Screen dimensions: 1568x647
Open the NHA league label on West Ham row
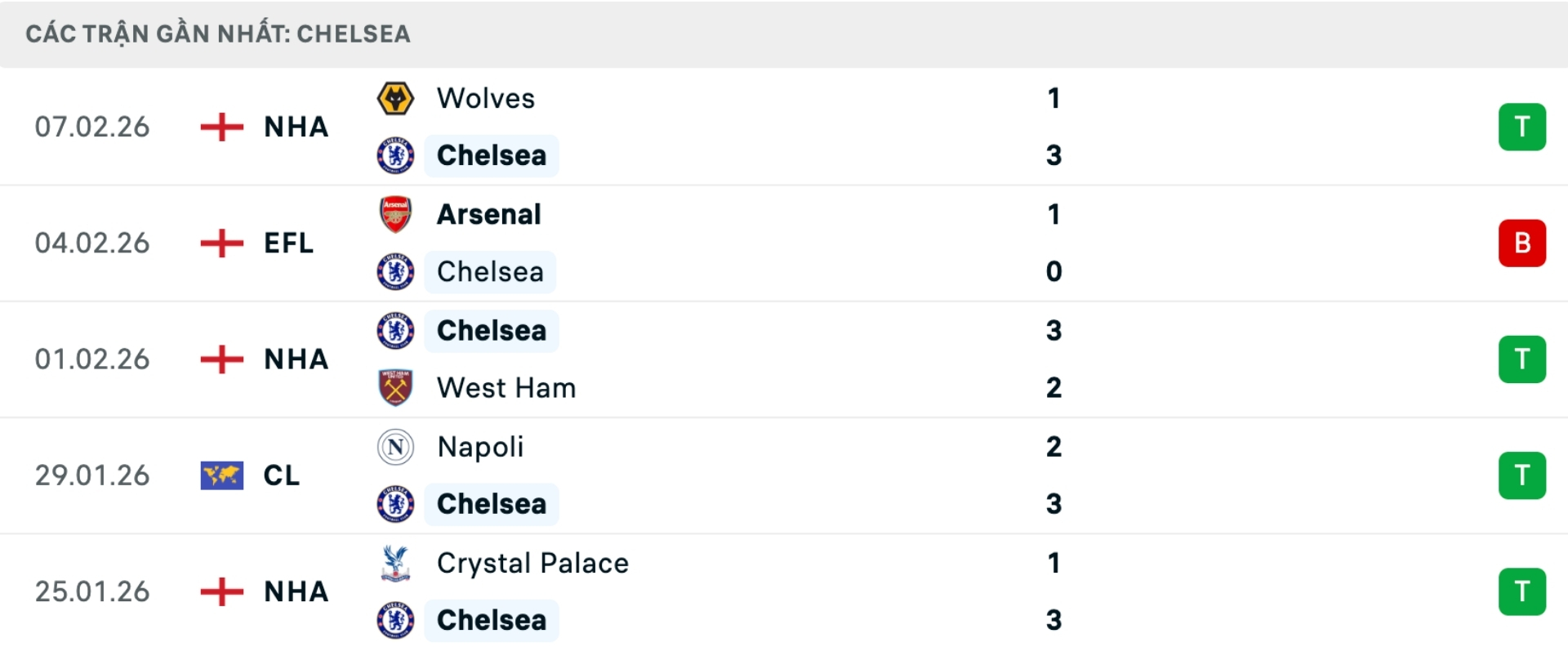pos(295,359)
